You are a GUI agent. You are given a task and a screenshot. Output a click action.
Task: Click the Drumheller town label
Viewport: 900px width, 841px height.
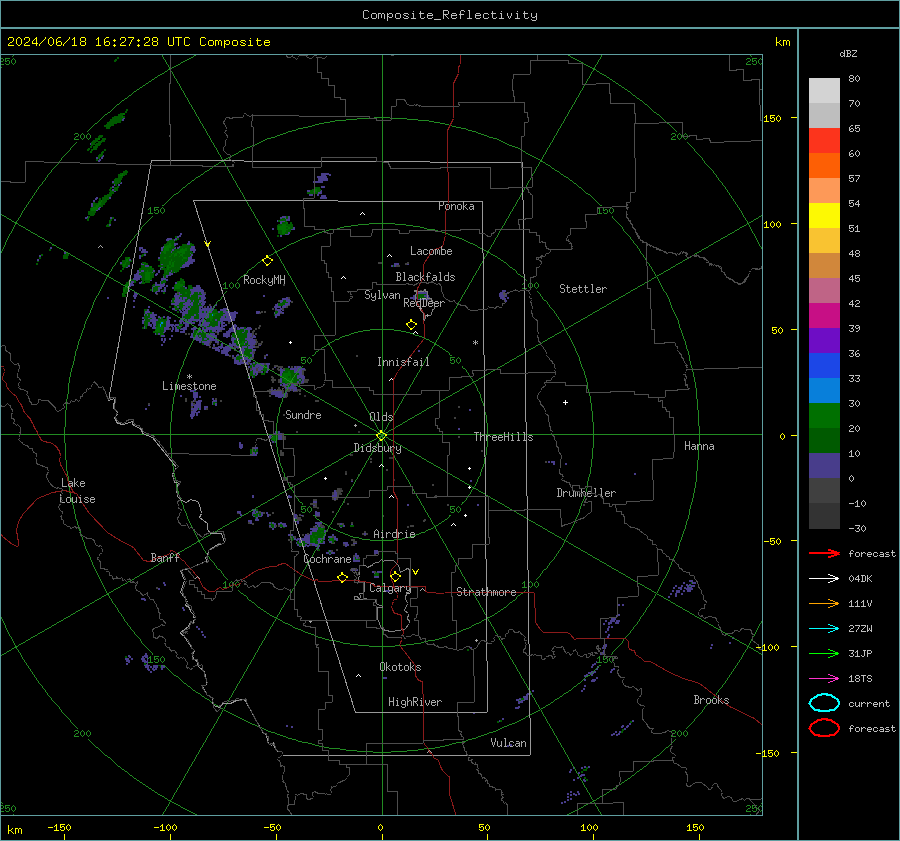tap(586, 493)
